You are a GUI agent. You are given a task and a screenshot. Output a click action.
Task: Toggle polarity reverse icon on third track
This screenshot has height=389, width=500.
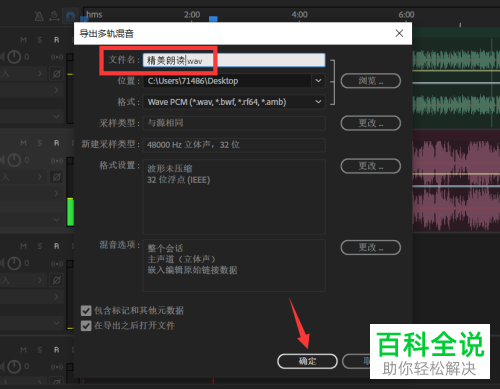click(57, 280)
